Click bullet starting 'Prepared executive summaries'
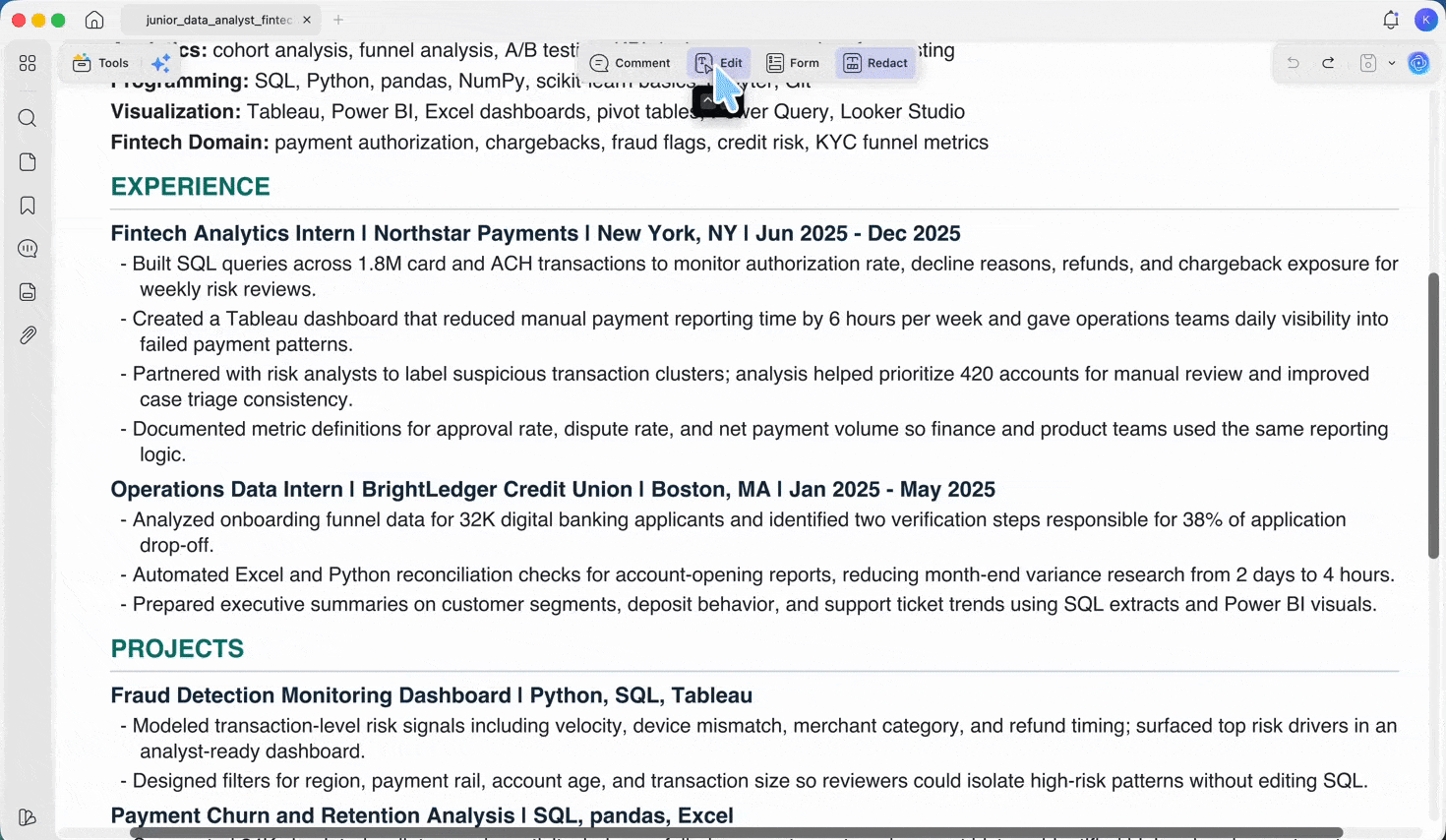Screen dimensions: 1446x840 748,604
